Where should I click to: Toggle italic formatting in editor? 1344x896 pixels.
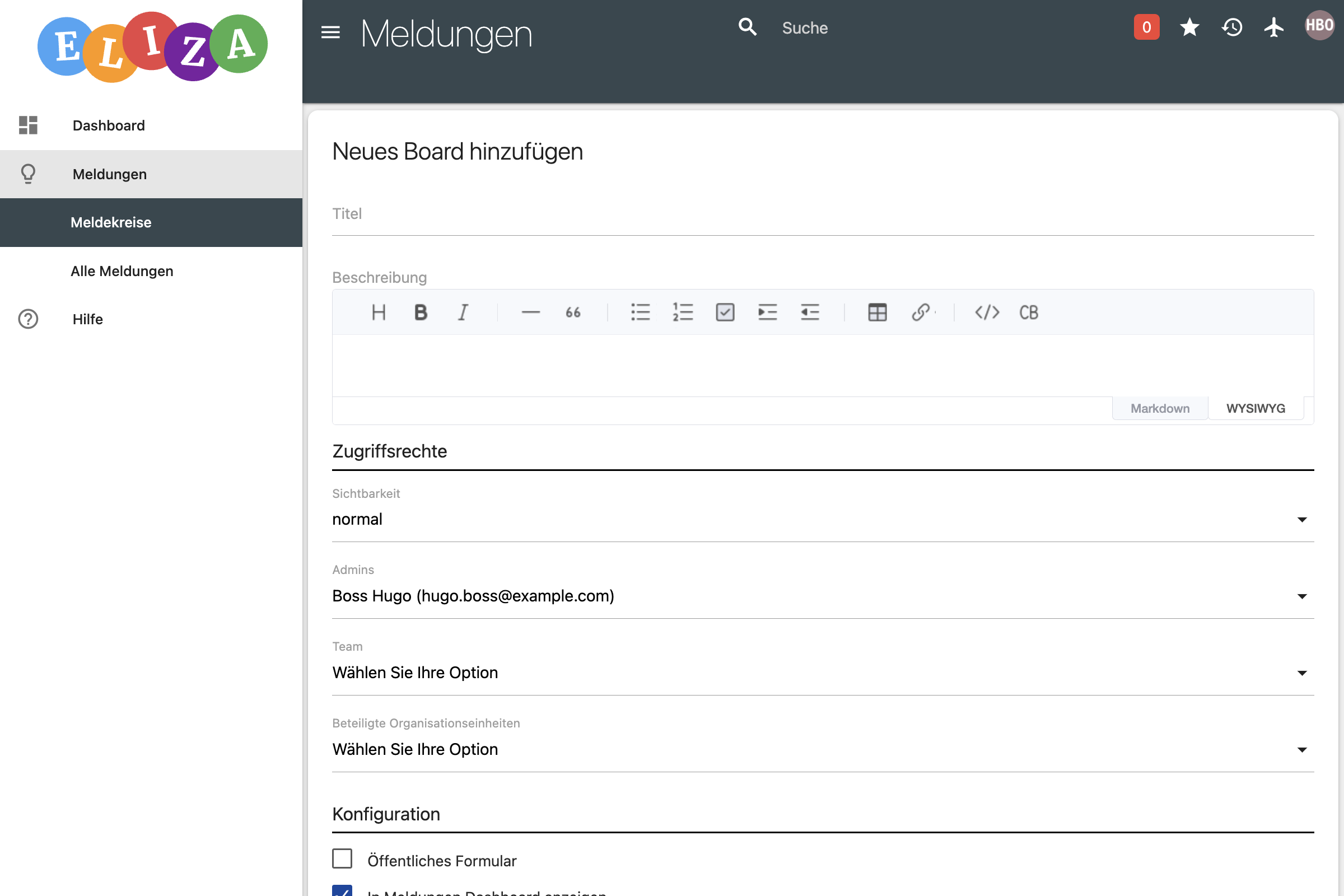(463, 312)
